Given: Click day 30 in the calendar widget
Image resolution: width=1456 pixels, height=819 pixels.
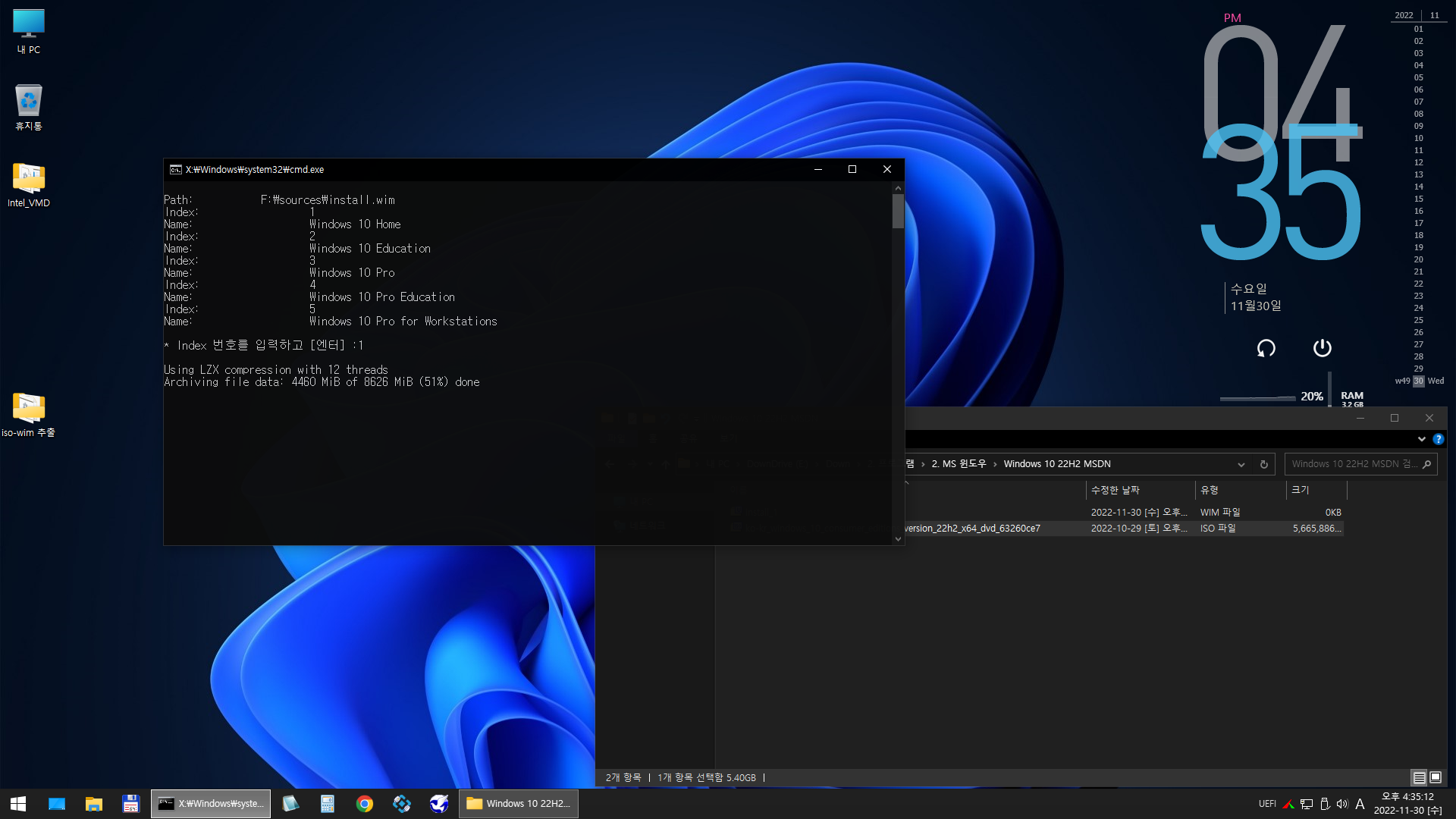Looking at the screenshot, I should (x=1419, y=381).
